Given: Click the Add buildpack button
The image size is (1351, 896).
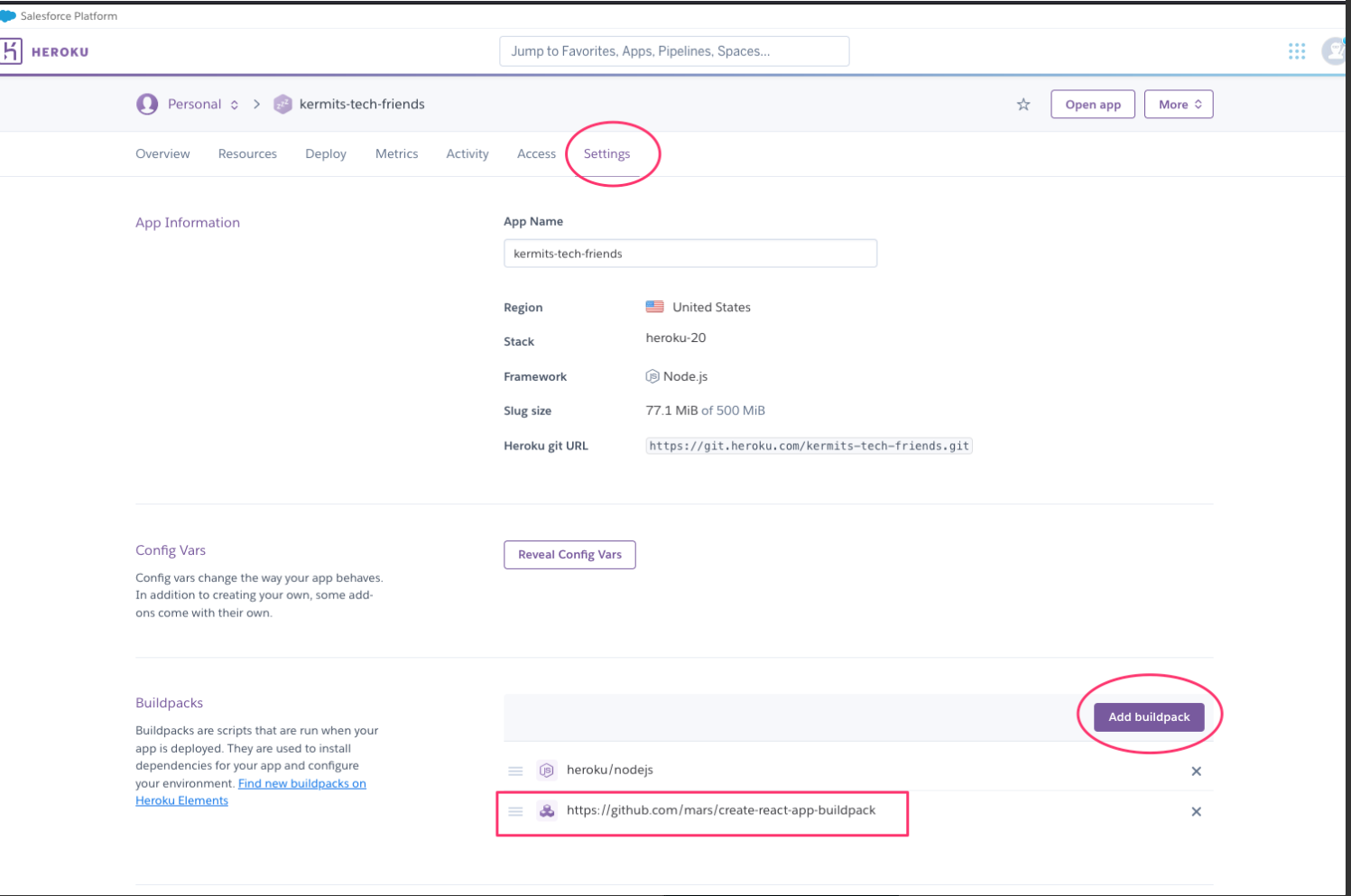Looking at the screenshot, I should pyautogui.click(x=1149, y=717).
